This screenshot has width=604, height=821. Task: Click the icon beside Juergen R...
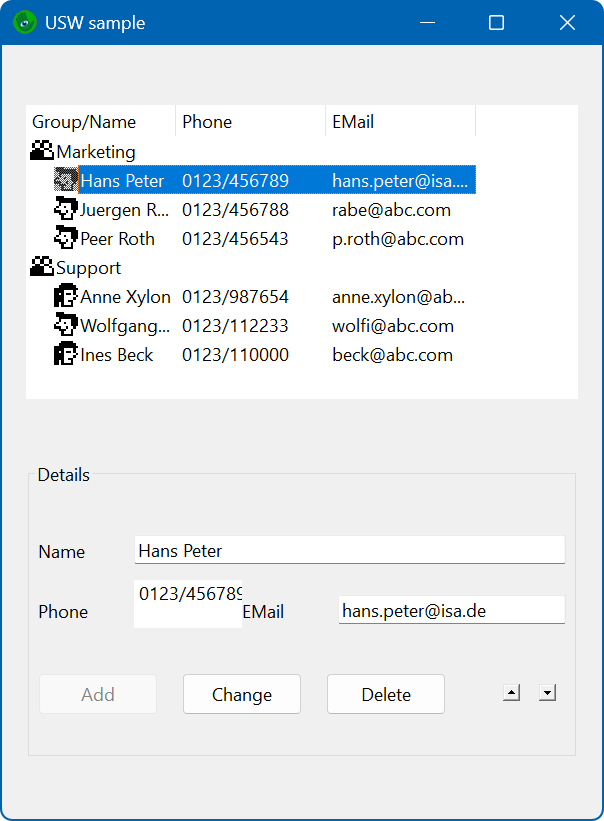click(66, 209)
